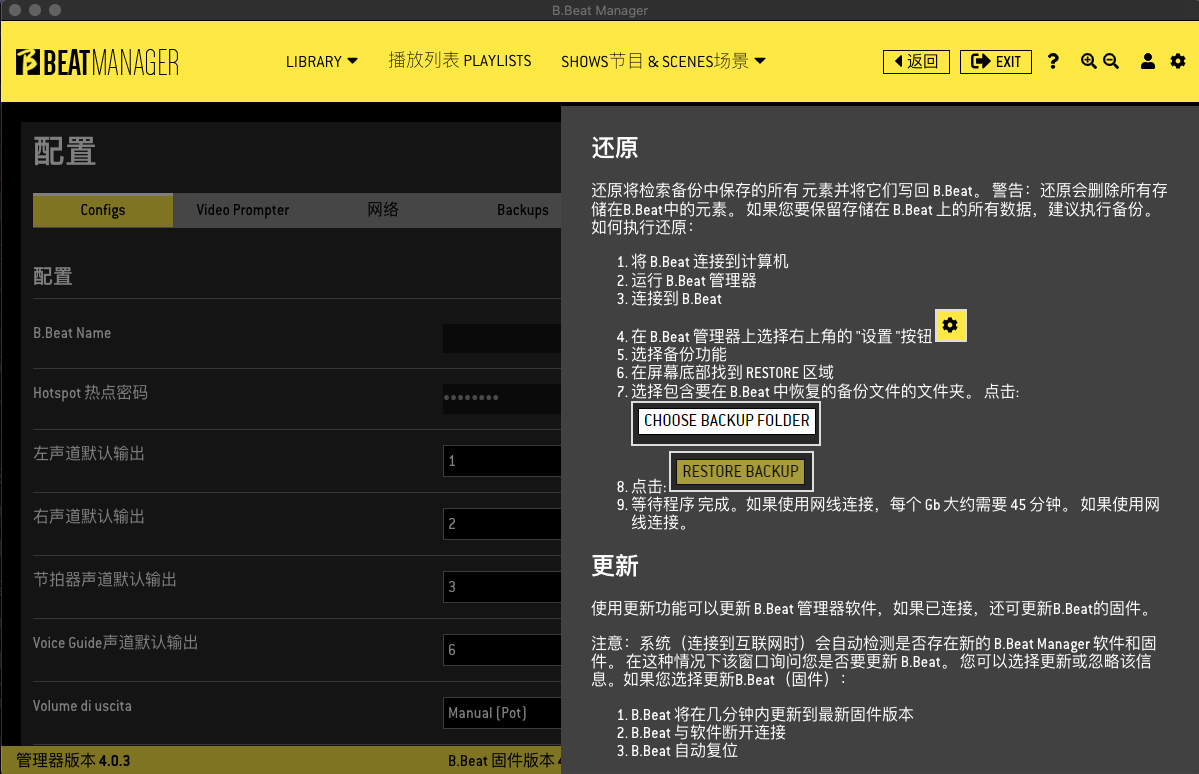The image size is (1199, 774).
Task: Click the EXIT button
Action: (996, 61)
